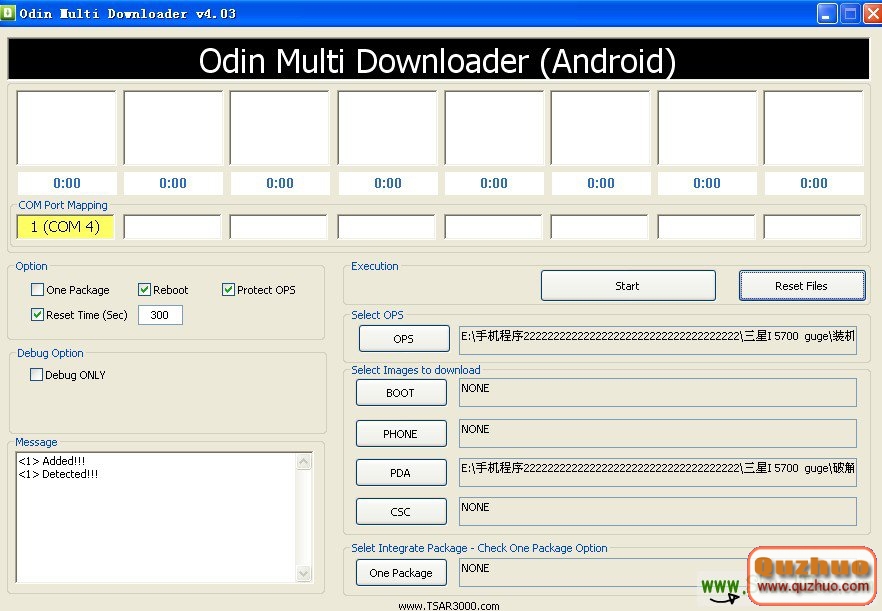The height and width of the screenshot is (611, 882).
Task: Choose a BOOT image file
Action: tap(401, 393)
